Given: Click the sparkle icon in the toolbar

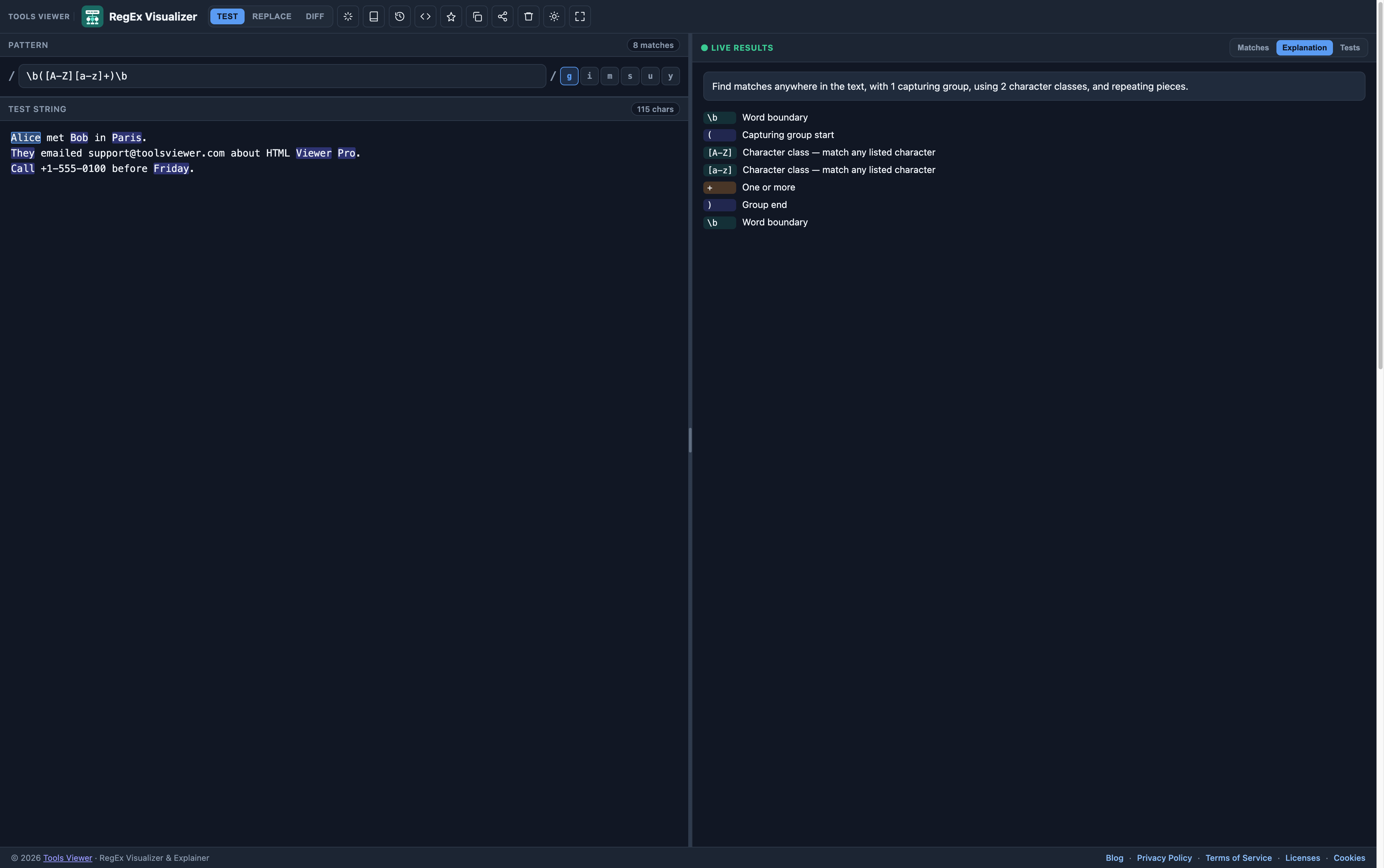Looking at the screenshot, I should coord(348,17).
